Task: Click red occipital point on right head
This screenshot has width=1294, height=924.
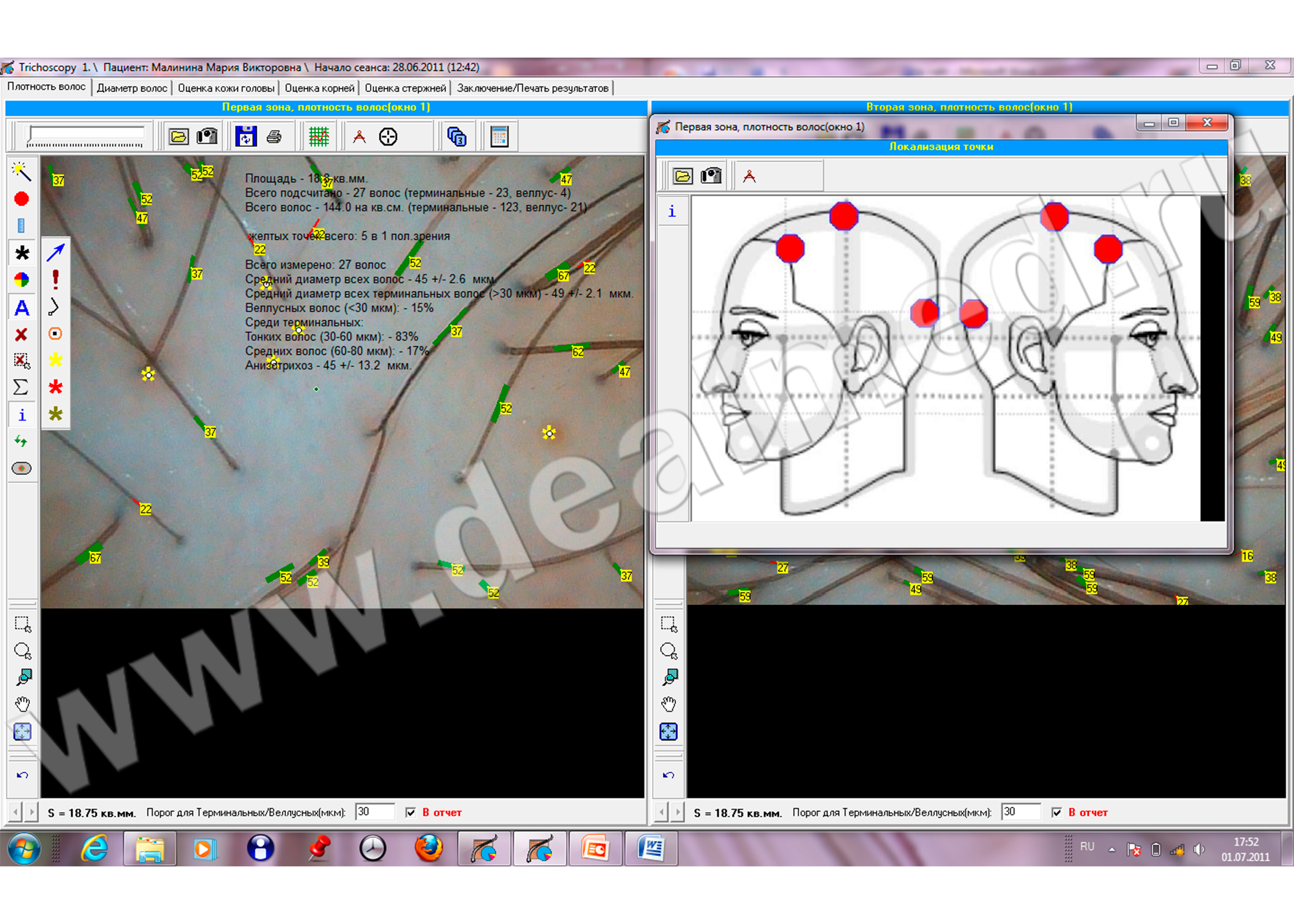Action: pyautogui.click(x=973, y=314)
